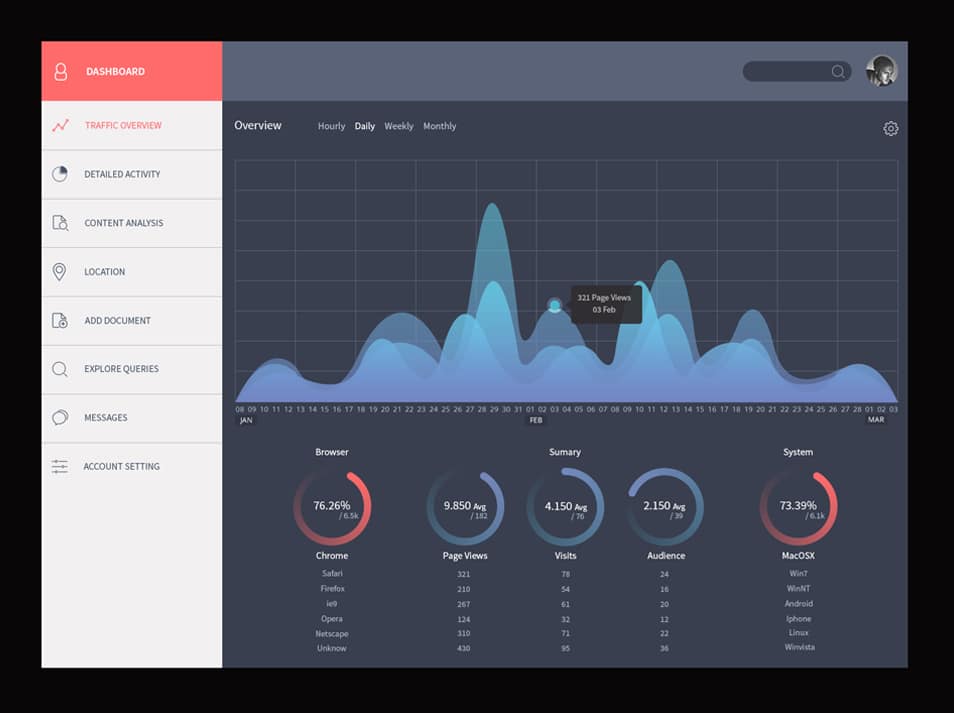Select the Add Document icon
Screen dimensions: 954x713
pos(59,320)
